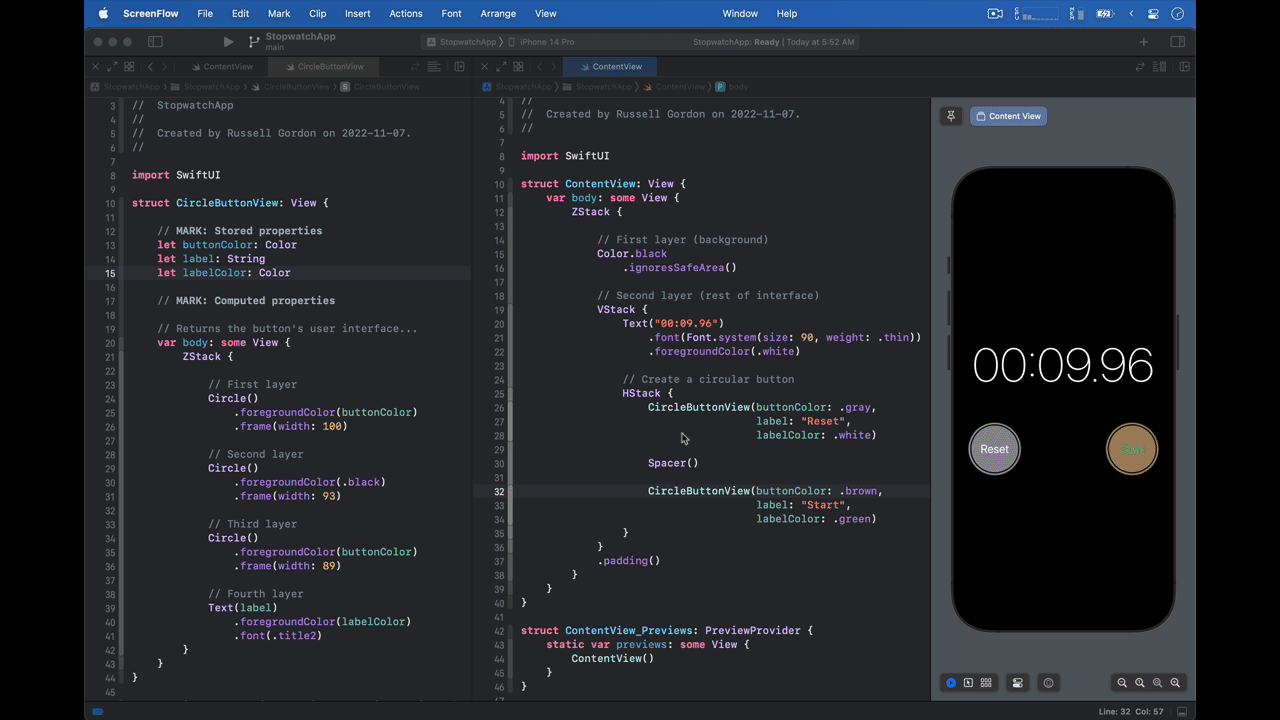The image size is (1280, 720).
Task: Select the Selectable mode cursor icon
Action: coord(968,682)
